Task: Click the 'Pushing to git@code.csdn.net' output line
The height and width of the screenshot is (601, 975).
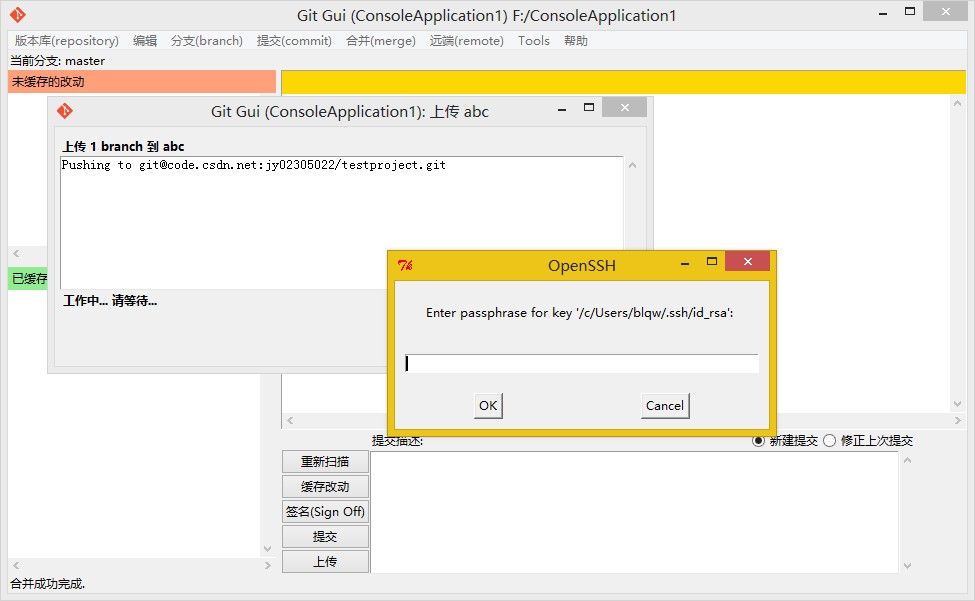Action: click(254, 165)
